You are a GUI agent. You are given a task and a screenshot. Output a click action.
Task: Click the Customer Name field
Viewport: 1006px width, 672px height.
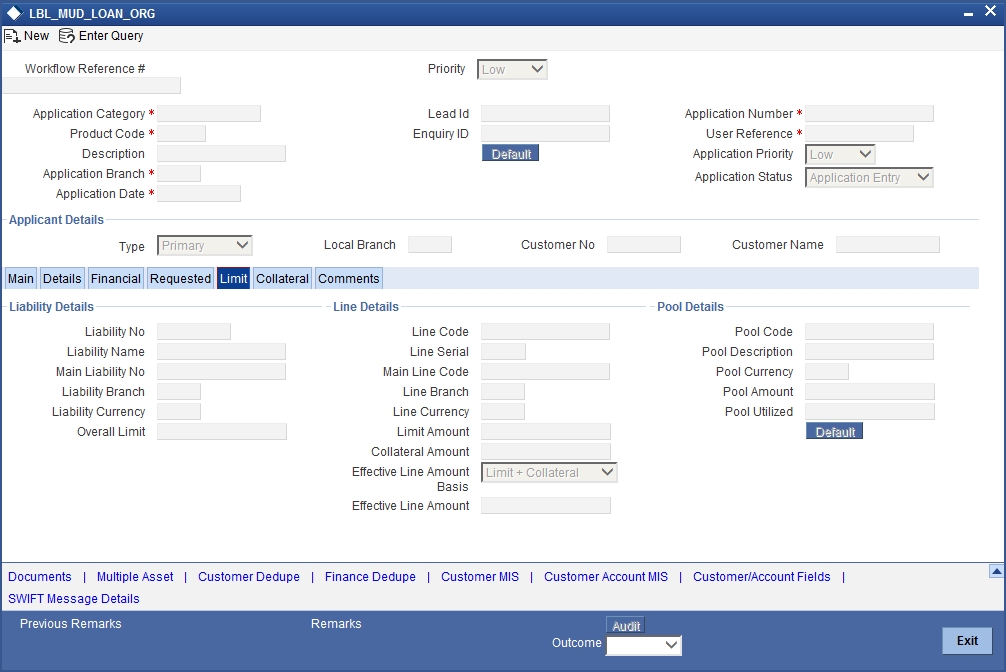(x=888, y=245)
